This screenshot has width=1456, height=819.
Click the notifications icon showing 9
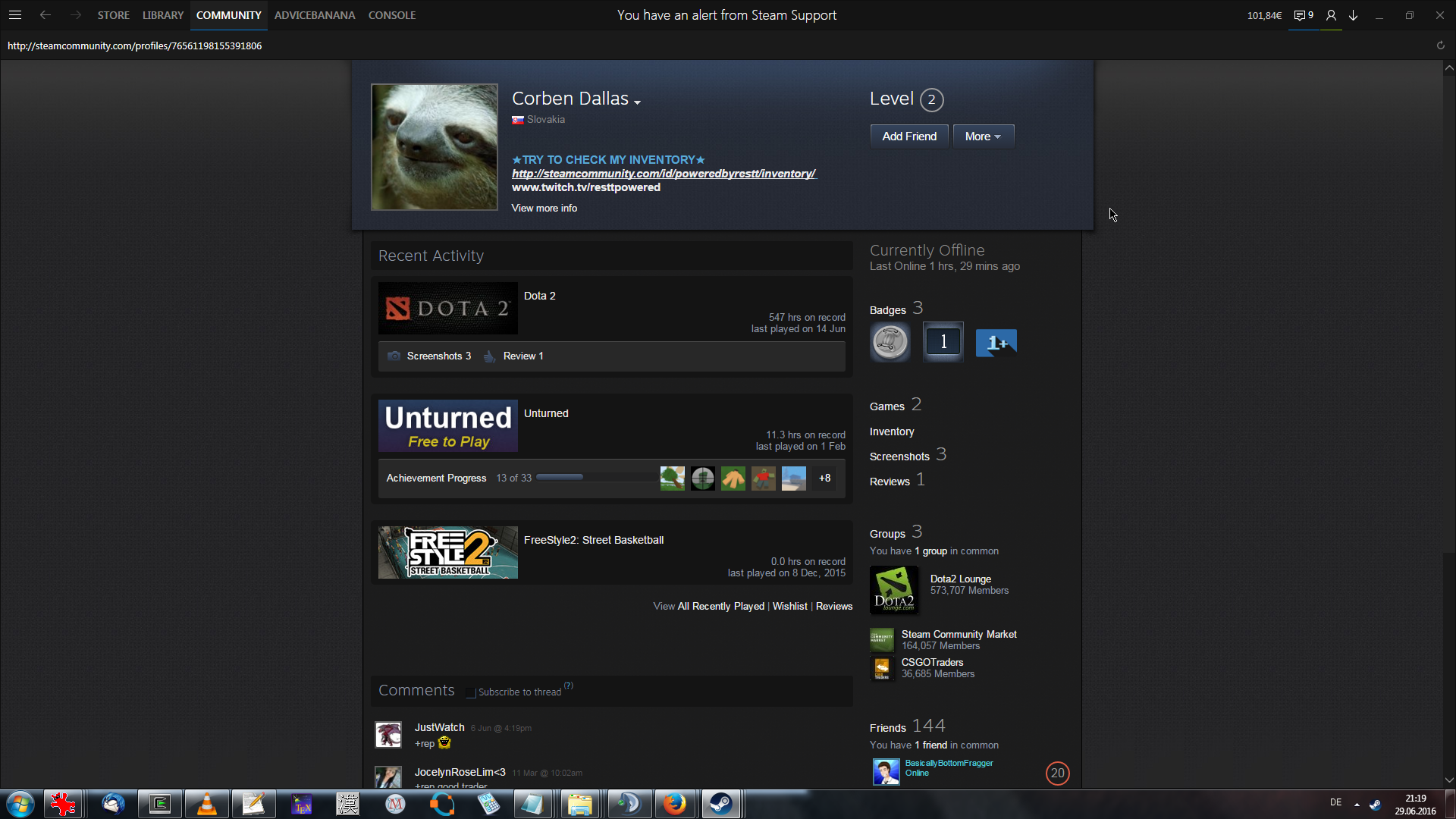pos(1304,15)
